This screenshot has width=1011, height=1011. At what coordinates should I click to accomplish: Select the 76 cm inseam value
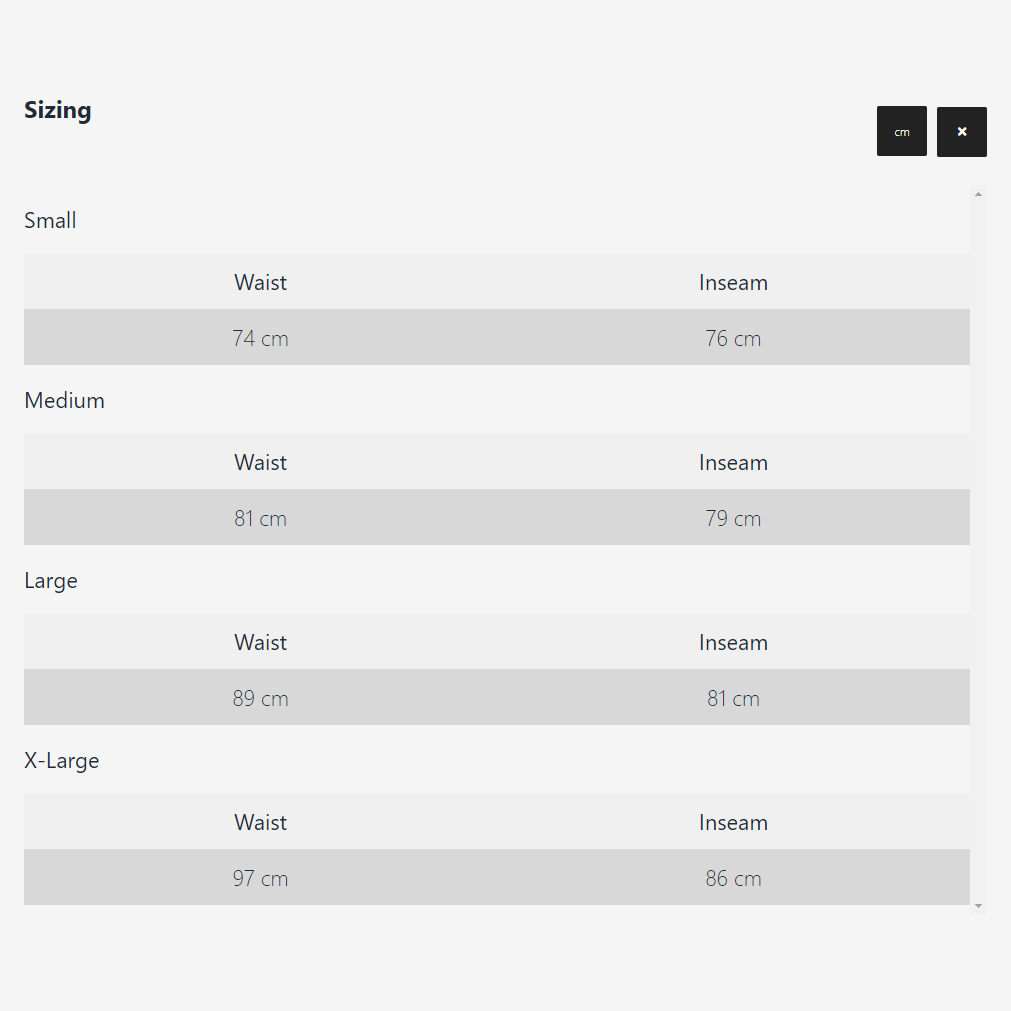(x=733, y=339)
